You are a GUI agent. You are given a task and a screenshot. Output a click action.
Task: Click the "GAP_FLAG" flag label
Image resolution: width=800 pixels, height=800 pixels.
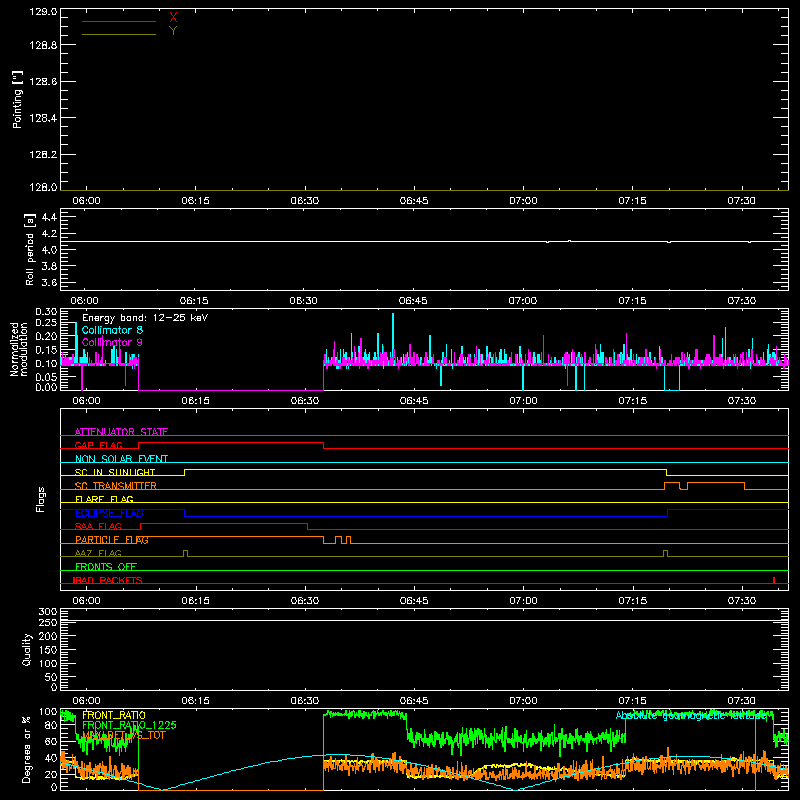pos(98,445)
